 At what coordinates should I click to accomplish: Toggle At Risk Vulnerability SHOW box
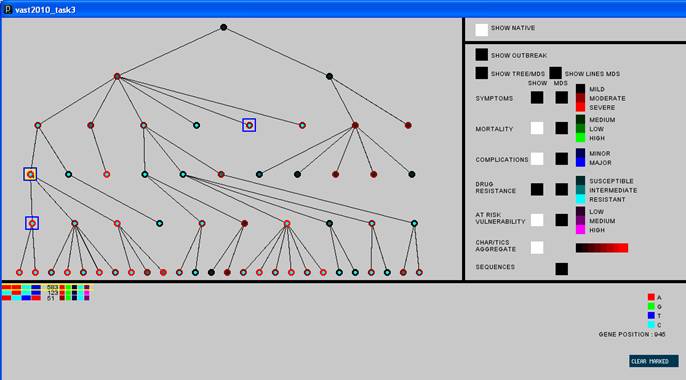tap(537, 220)
